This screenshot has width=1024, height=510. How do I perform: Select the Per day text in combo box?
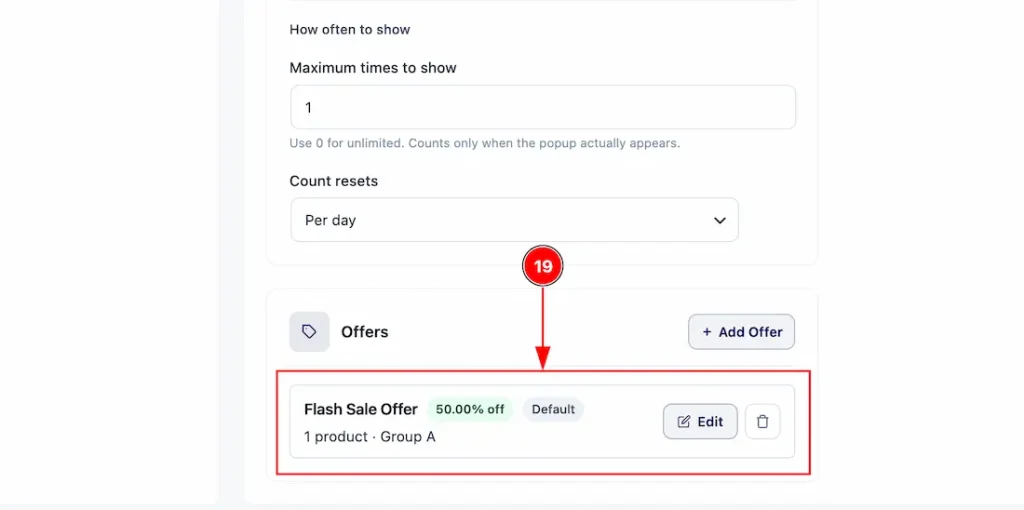pyautogui.click(x=330, y=221)
